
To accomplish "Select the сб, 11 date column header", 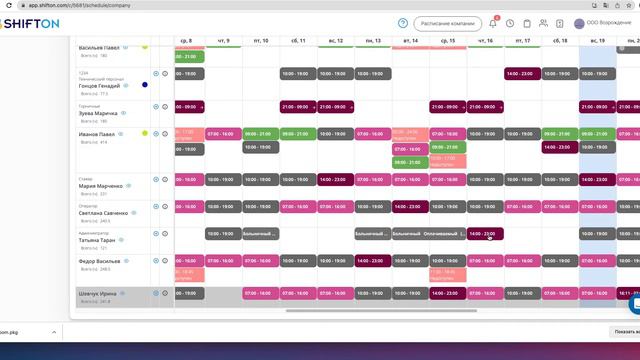I will [x=298, y=41].
